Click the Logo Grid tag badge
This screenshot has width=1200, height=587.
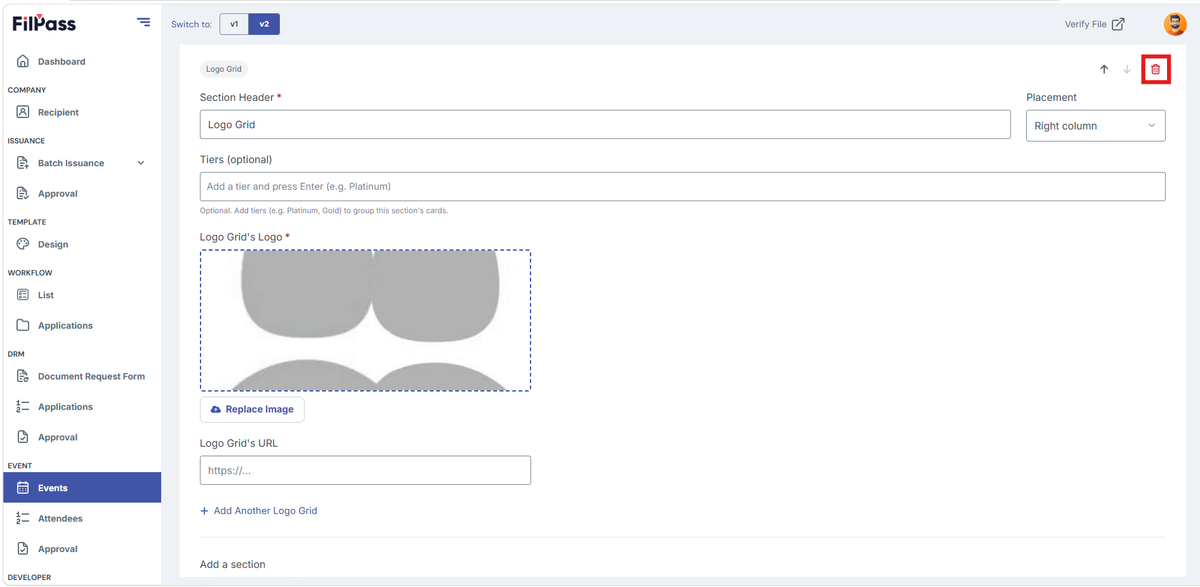(x=223, y=69)
